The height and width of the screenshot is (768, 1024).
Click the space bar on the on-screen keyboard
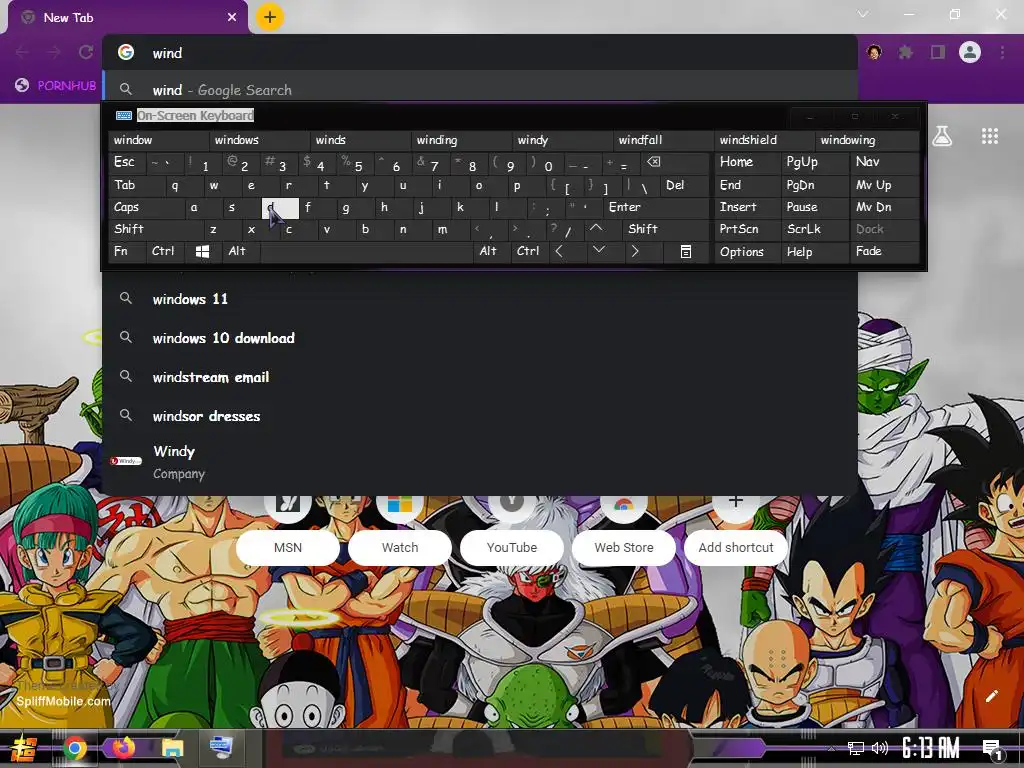[367, 251]
